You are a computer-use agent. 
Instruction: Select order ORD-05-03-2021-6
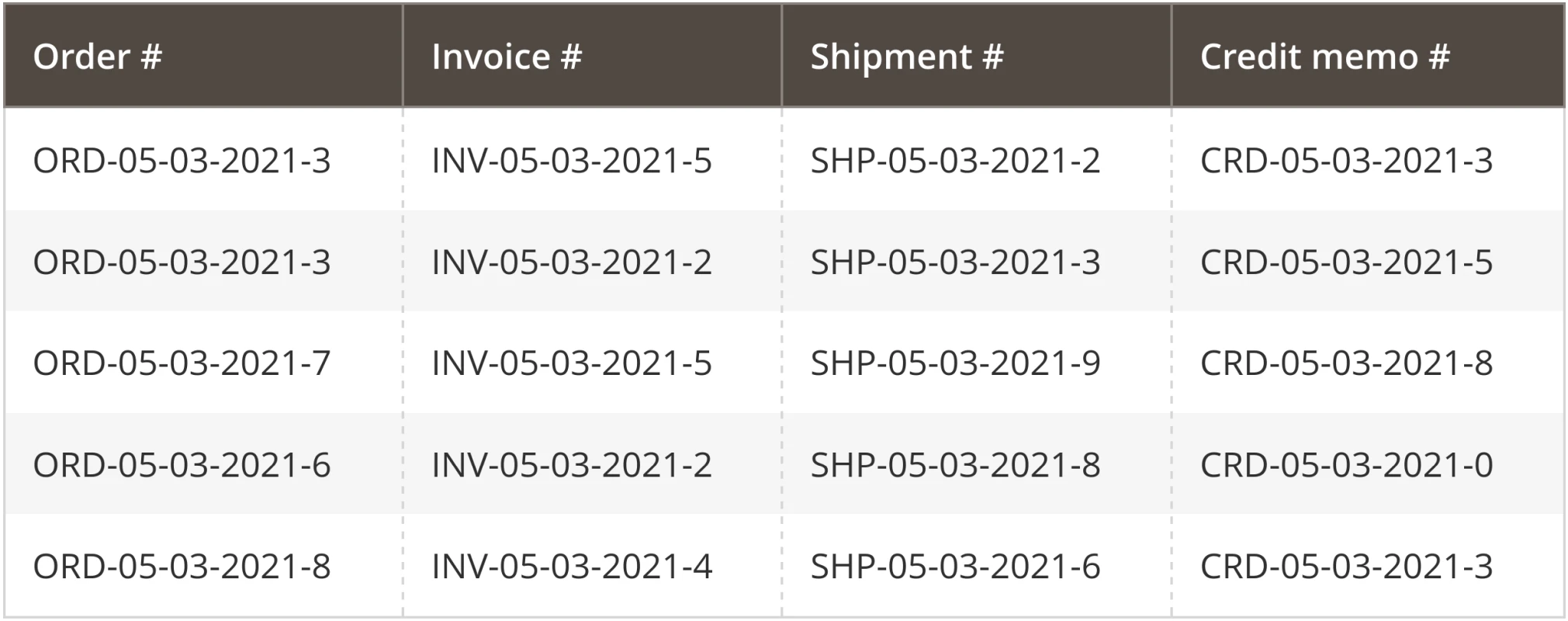pos(182,465)
